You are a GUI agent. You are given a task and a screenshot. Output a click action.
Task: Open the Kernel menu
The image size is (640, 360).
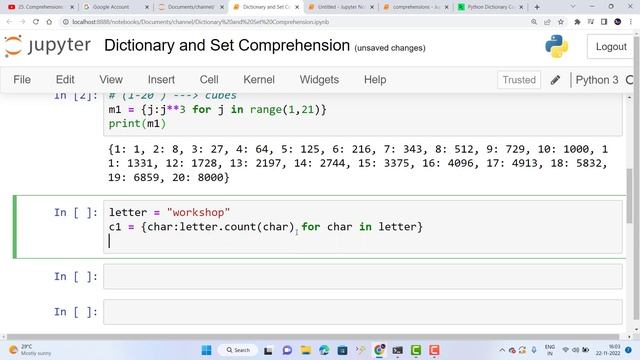pos(259,80)
